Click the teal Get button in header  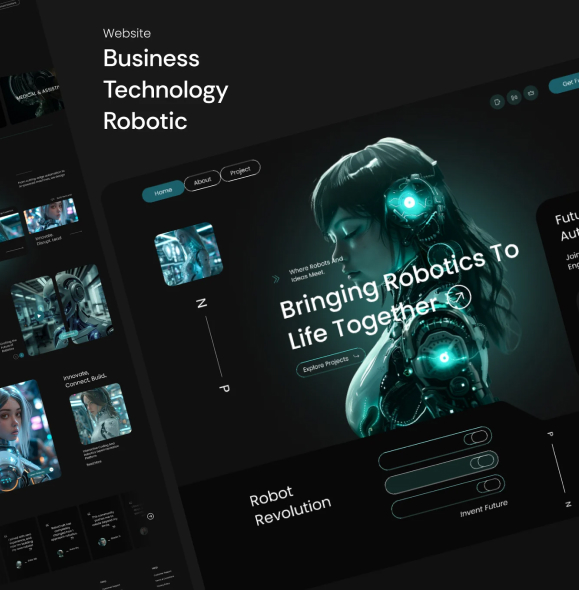click(564, 83)
